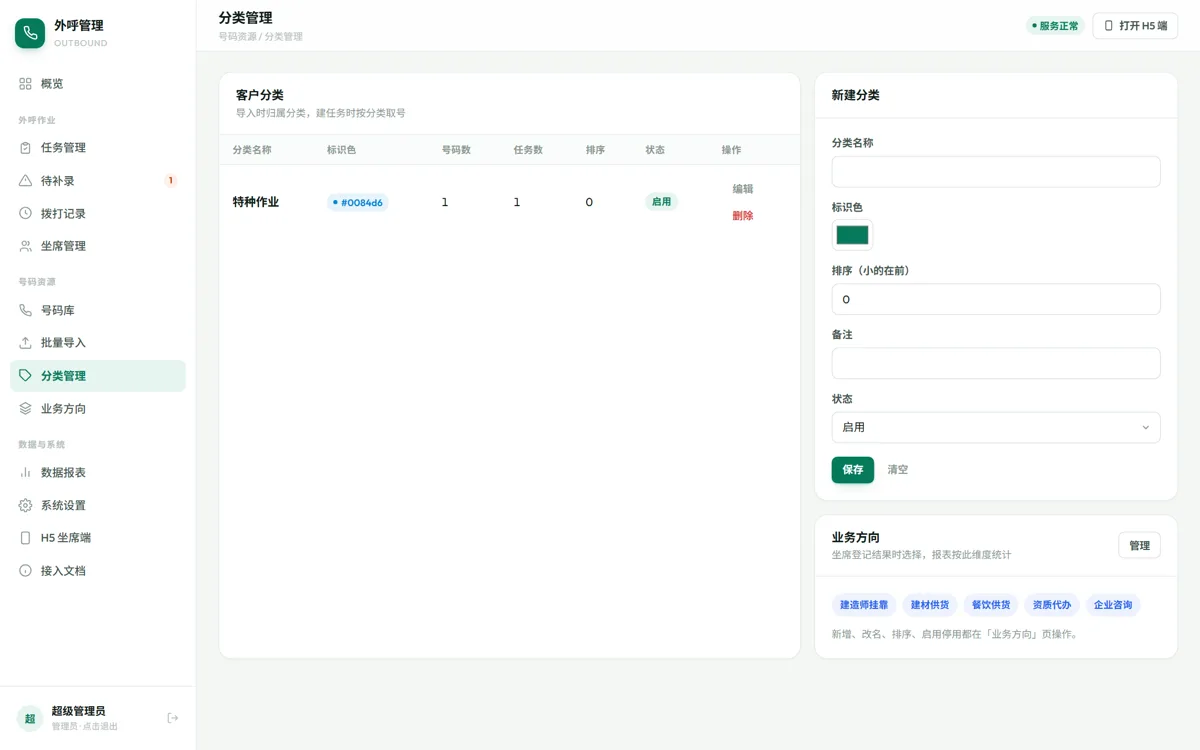Click the 特种作业 category name
Image resolution: width=1200 pixels, height=750 pixels.
pyautogui.click(x=256, y=202)
